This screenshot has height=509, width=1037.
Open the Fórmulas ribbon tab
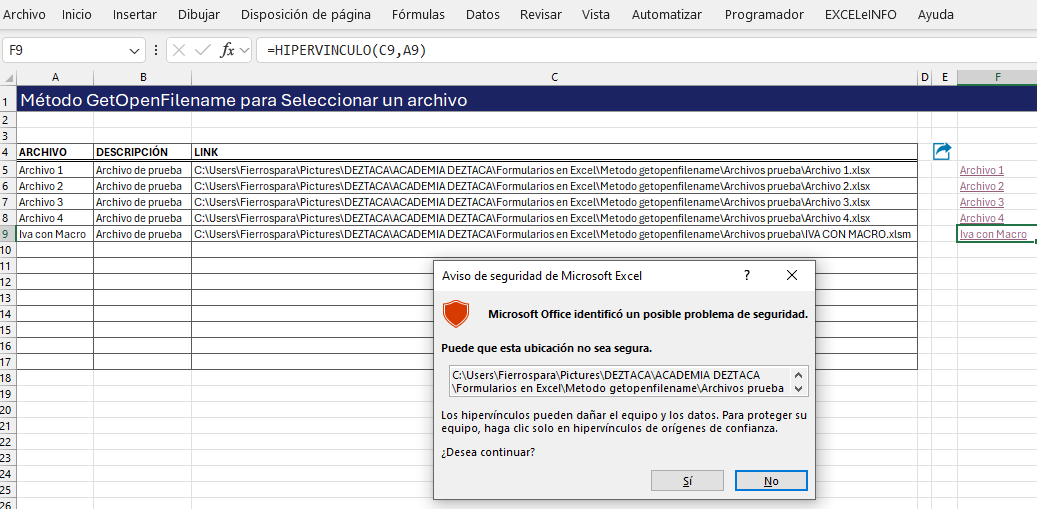(x=418, y=15)
